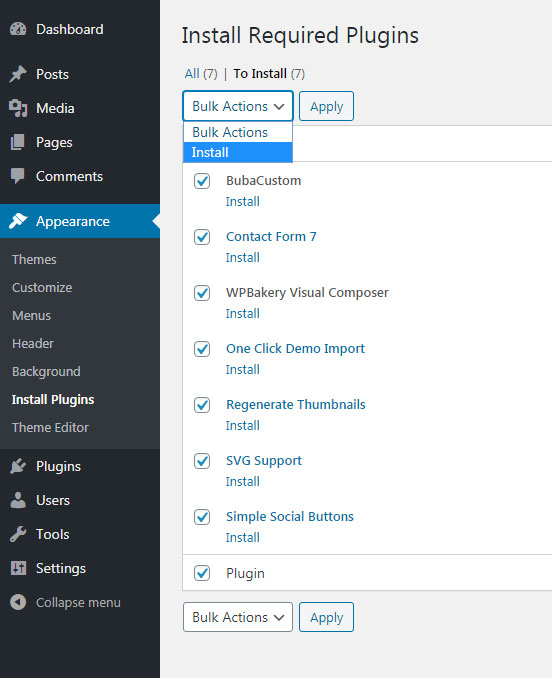Click the Tools wrench icon
Viewport: 552px width, 678px height.
pos(18,534)
